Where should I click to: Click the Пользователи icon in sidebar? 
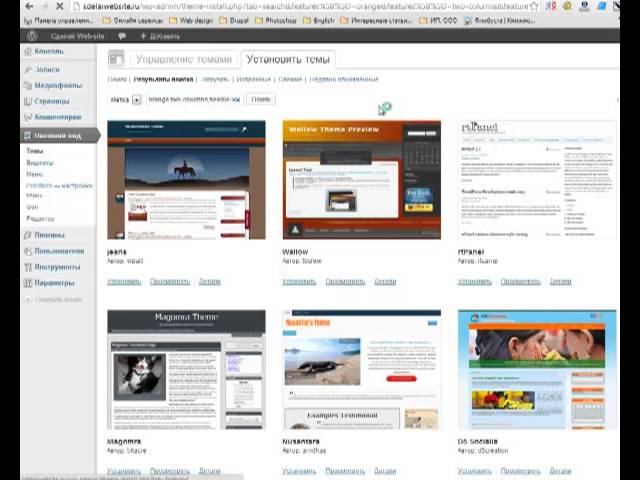[28, 251]
